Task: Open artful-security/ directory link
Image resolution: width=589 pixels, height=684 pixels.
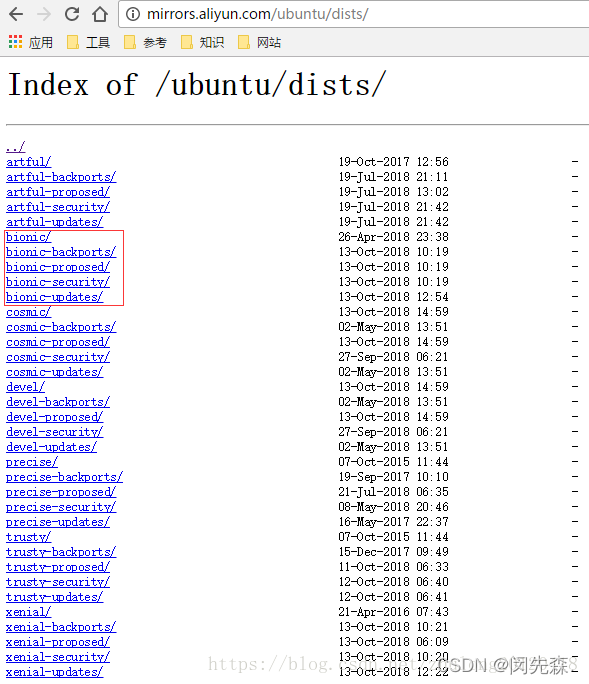Action: 58,207
